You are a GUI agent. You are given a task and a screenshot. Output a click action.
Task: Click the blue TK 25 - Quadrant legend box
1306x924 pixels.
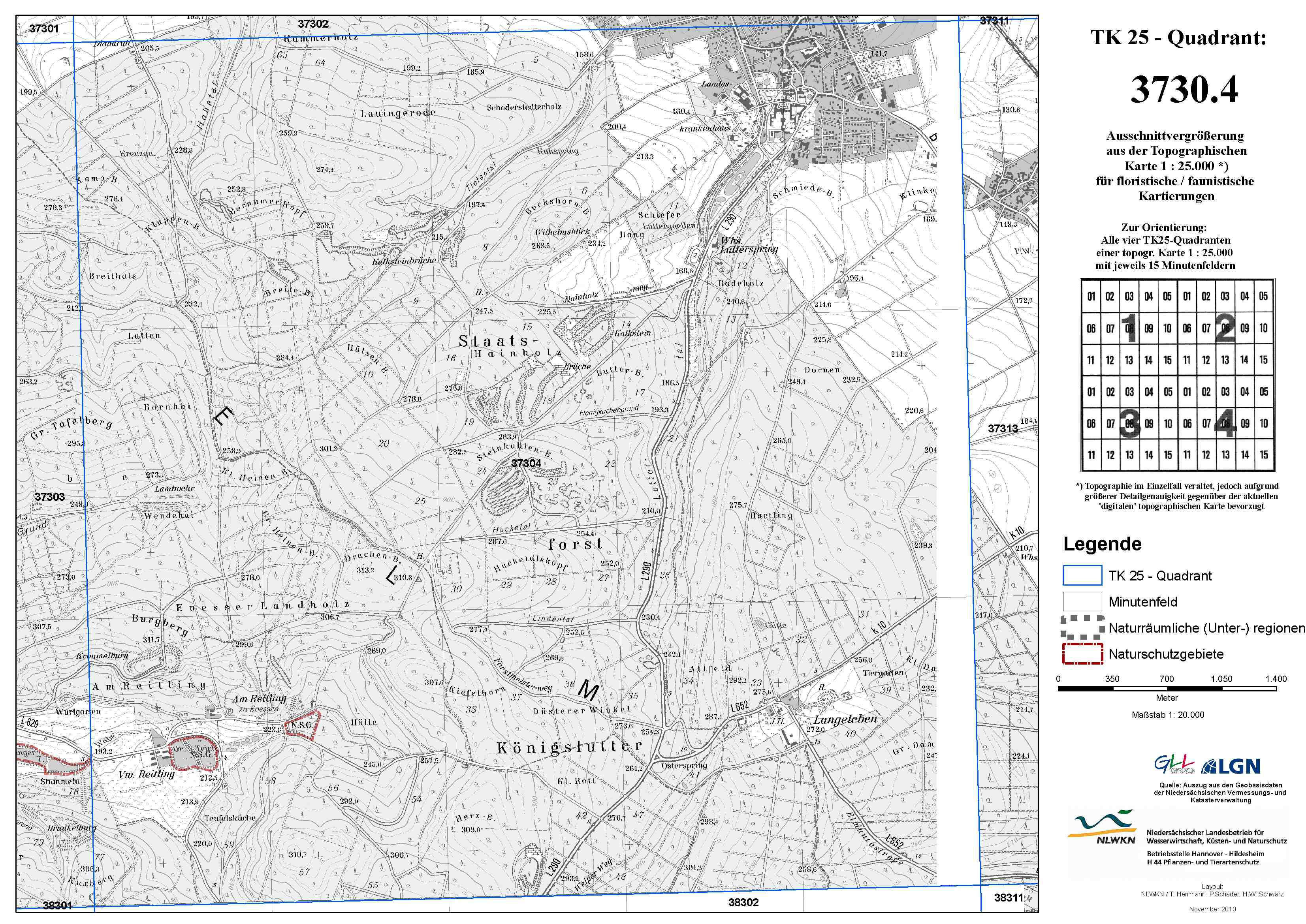coord(1082,575)
